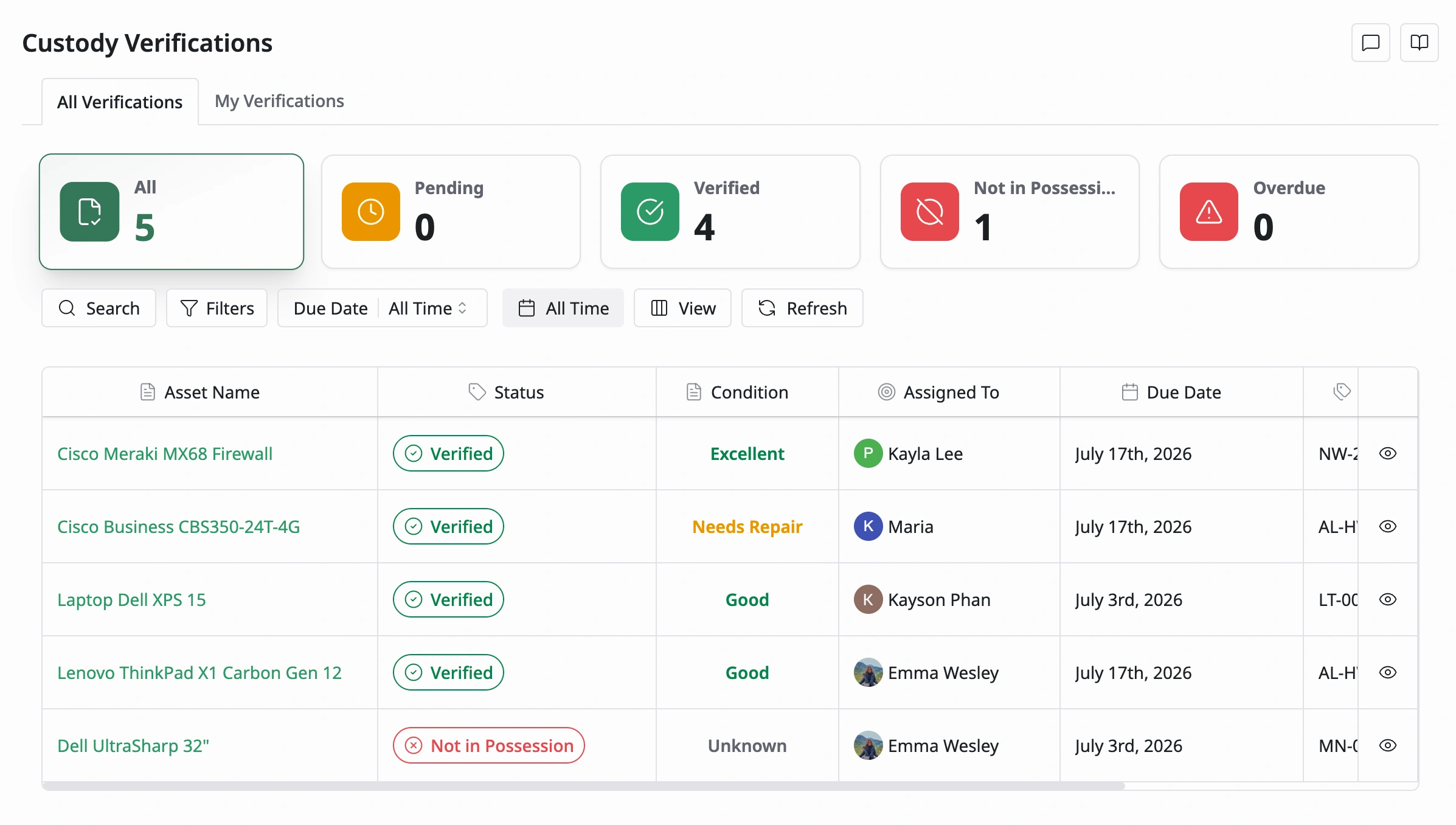Select the Overdue summary card
The width and height of the screenshot is (1456, 825).
coord(1289,212)
